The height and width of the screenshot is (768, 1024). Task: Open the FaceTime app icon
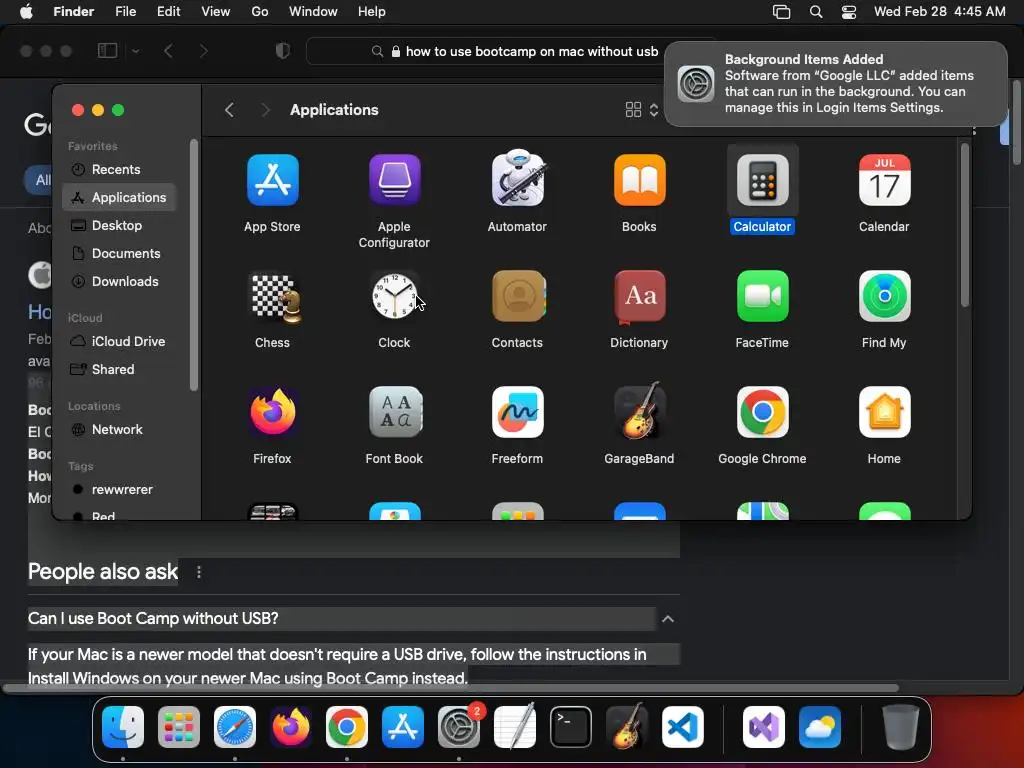pos(762,296)
